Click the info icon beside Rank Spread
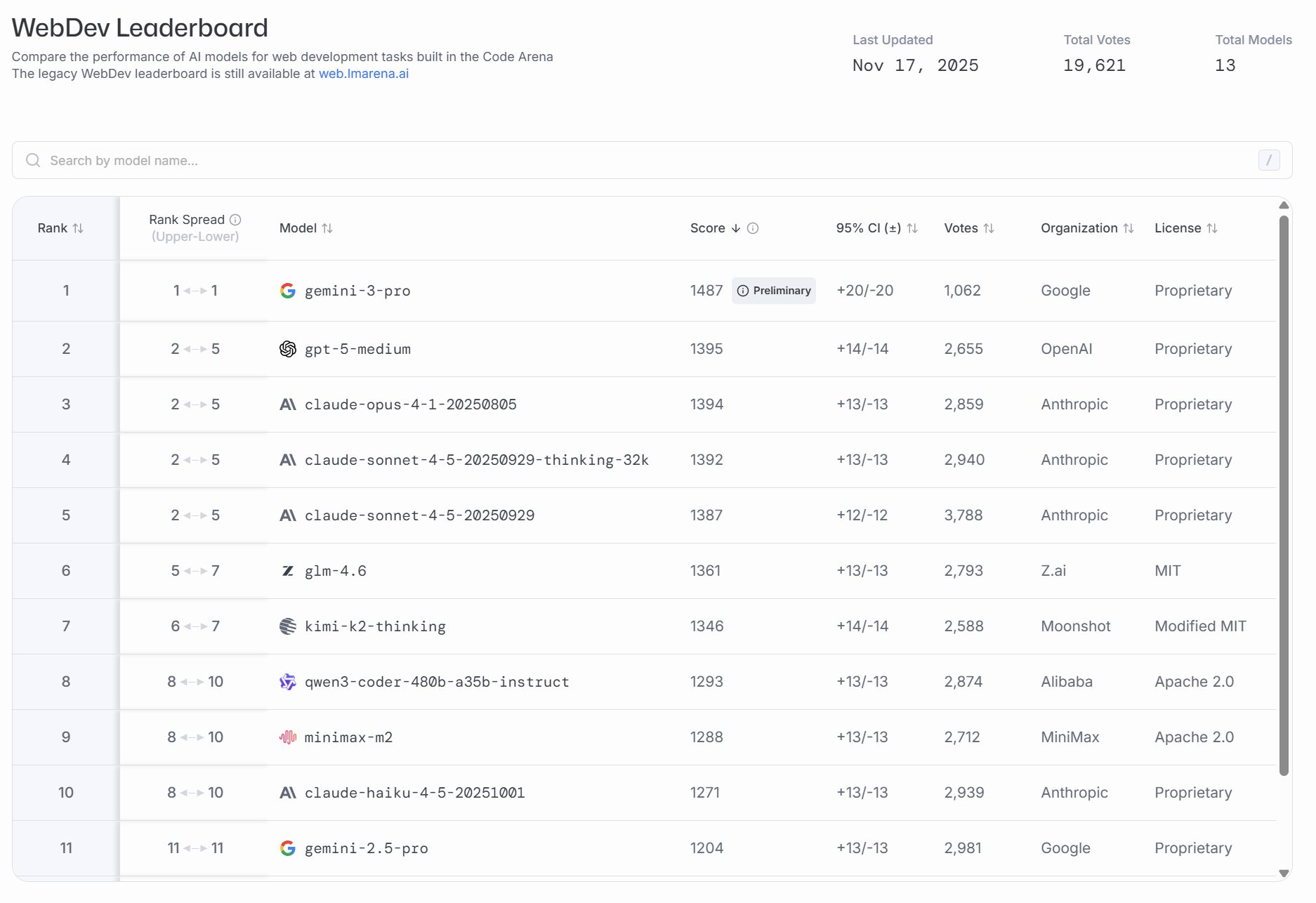This screenshot has height=903, width=1316. tap(235, 218)
